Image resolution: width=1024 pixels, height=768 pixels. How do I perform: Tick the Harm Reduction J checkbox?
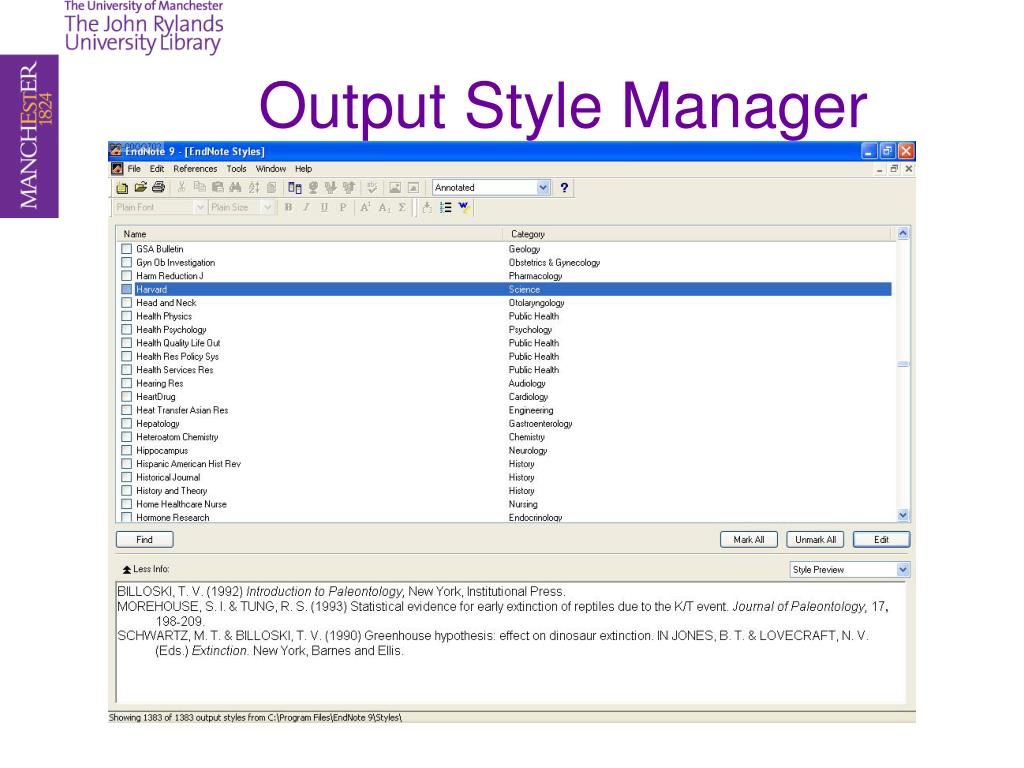tap(127, 276)
